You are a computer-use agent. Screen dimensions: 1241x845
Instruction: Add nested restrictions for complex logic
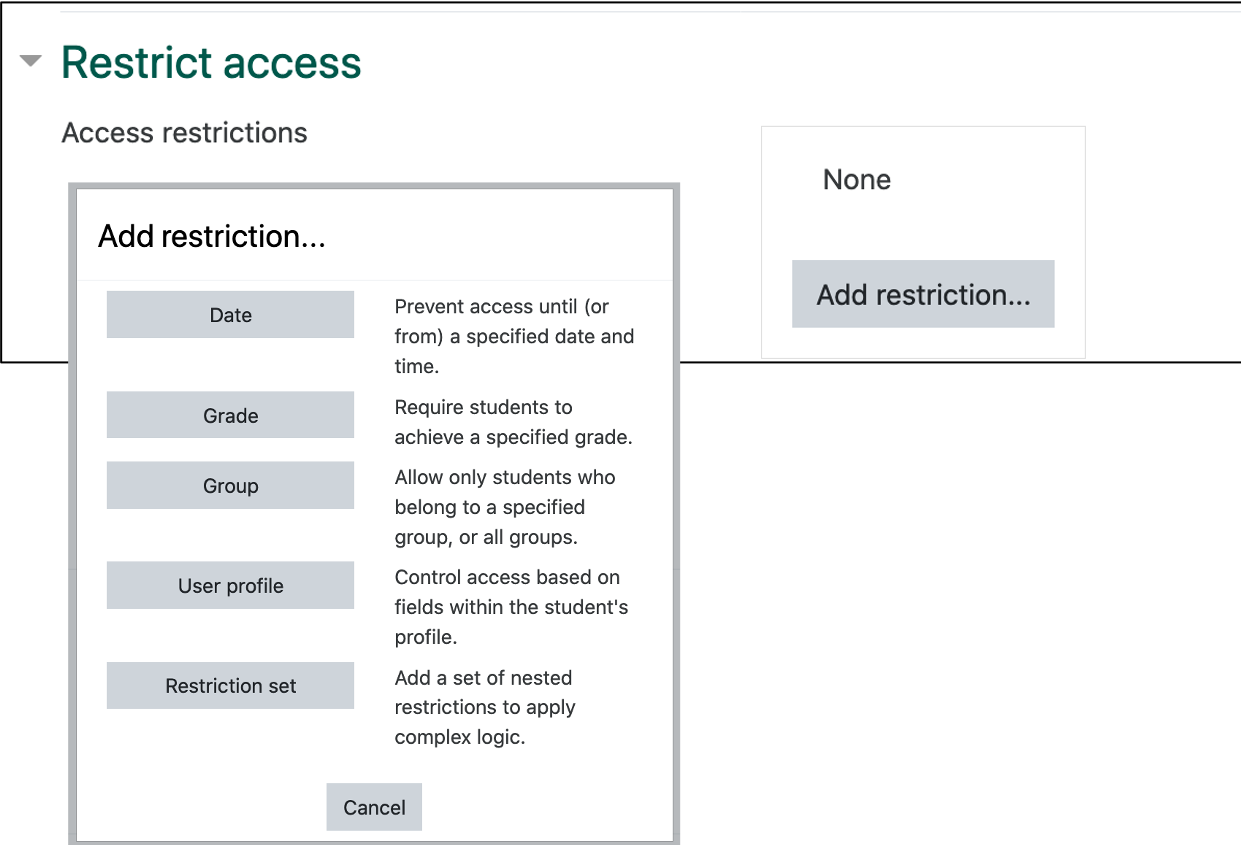click(230, 685)
